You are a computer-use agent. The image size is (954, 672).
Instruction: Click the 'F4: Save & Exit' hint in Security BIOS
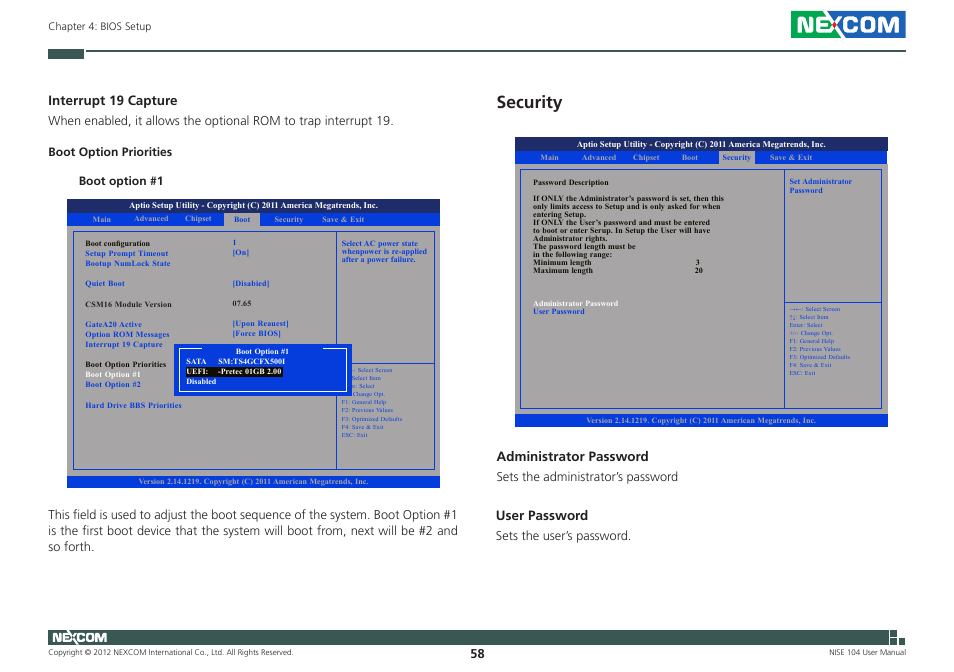[810, 365]
